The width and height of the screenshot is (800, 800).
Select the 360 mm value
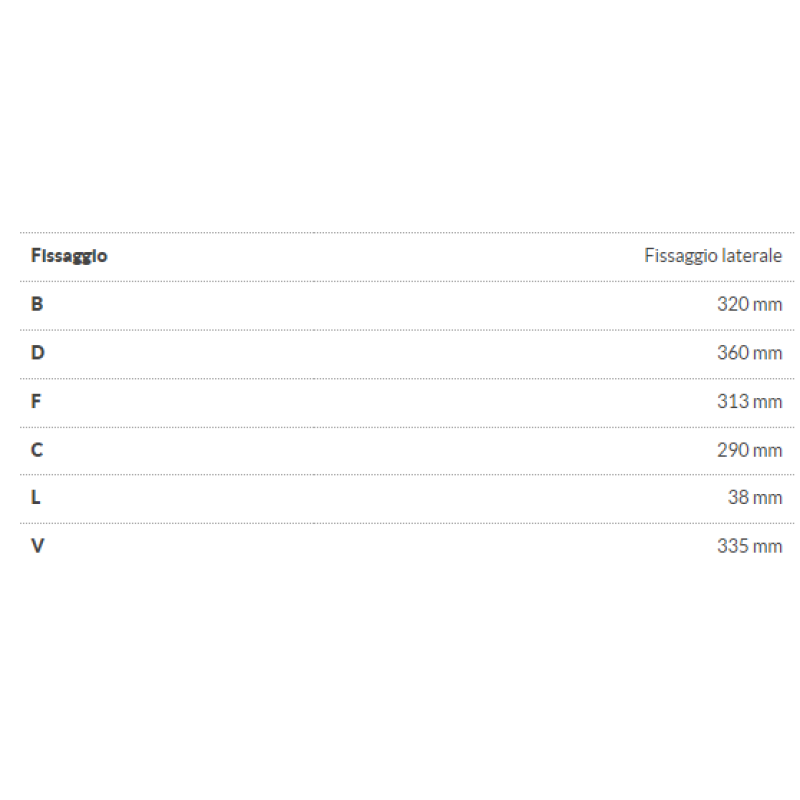749,353
